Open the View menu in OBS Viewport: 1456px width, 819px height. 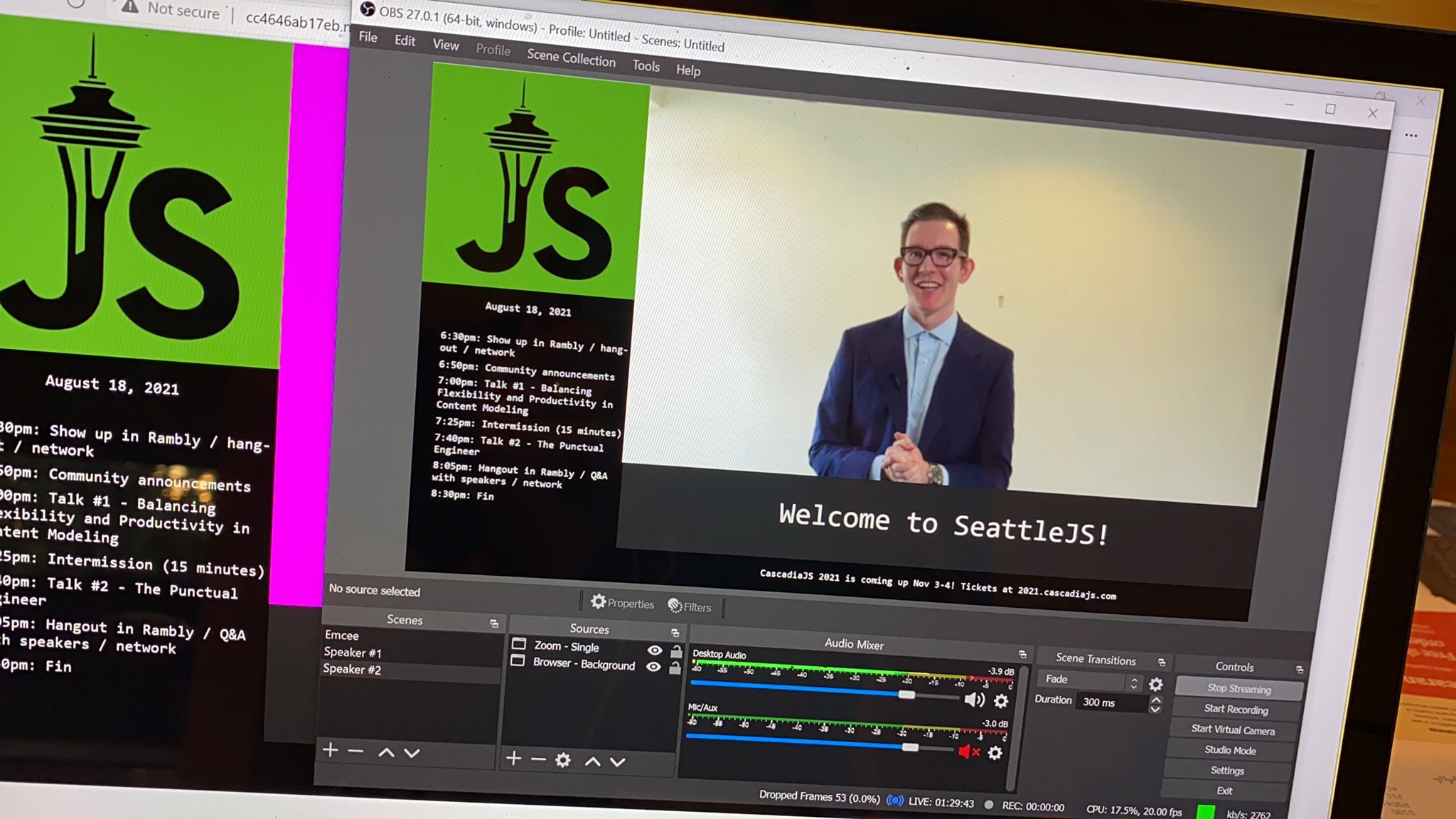[446, 45]
